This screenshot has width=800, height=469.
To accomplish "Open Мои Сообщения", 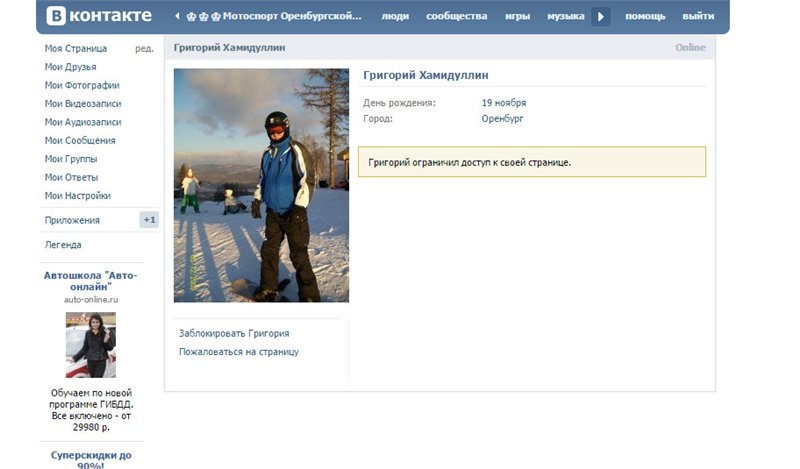I will 80,140.
